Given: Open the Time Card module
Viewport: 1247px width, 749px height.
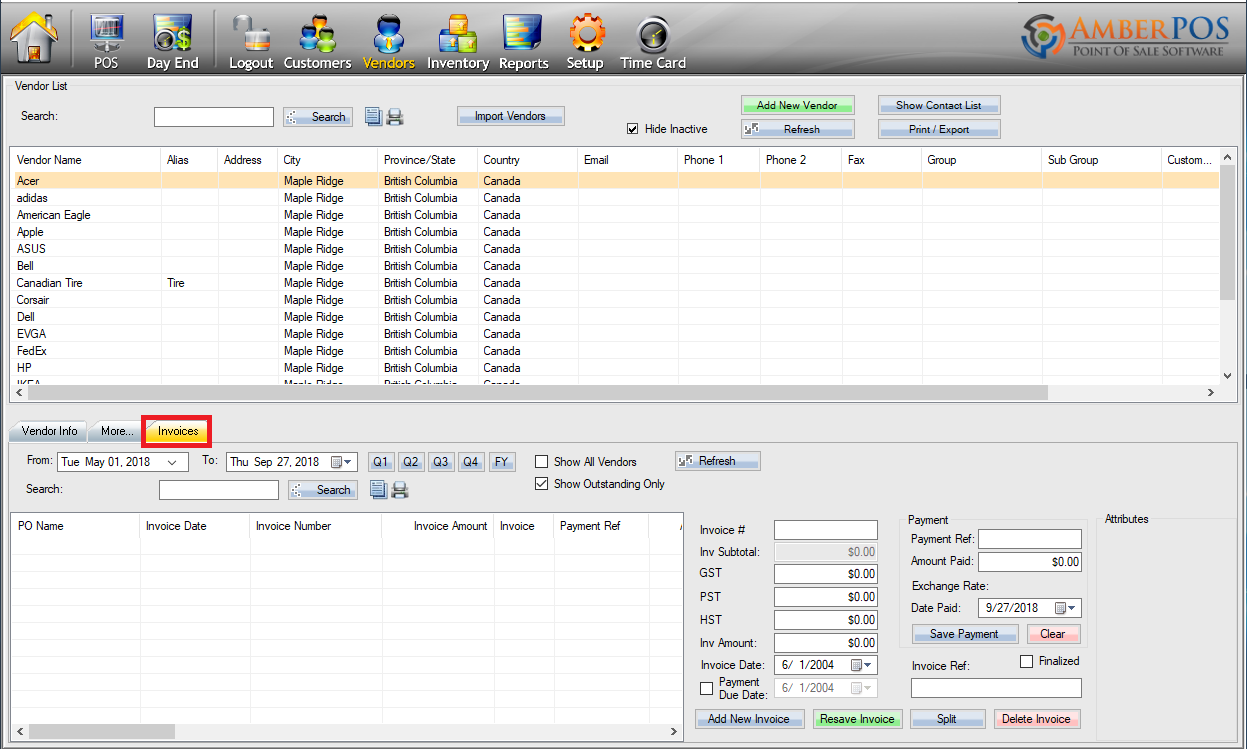Looking at the screenshot, I should tap(653, 42).
